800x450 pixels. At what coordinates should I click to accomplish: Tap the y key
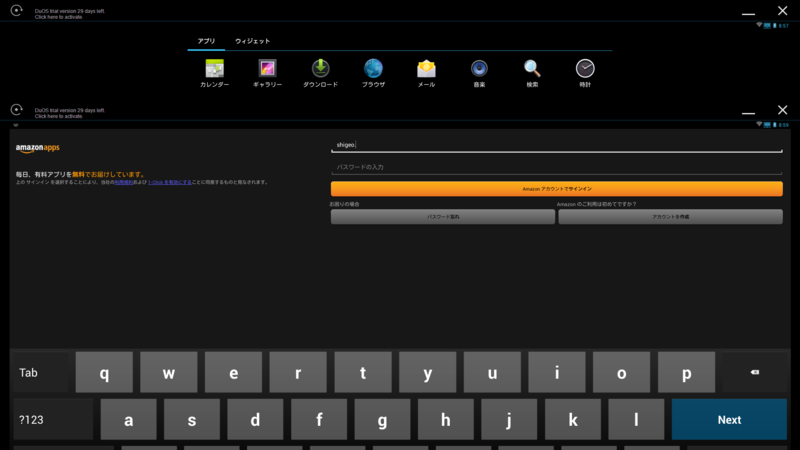click(428, 372)
